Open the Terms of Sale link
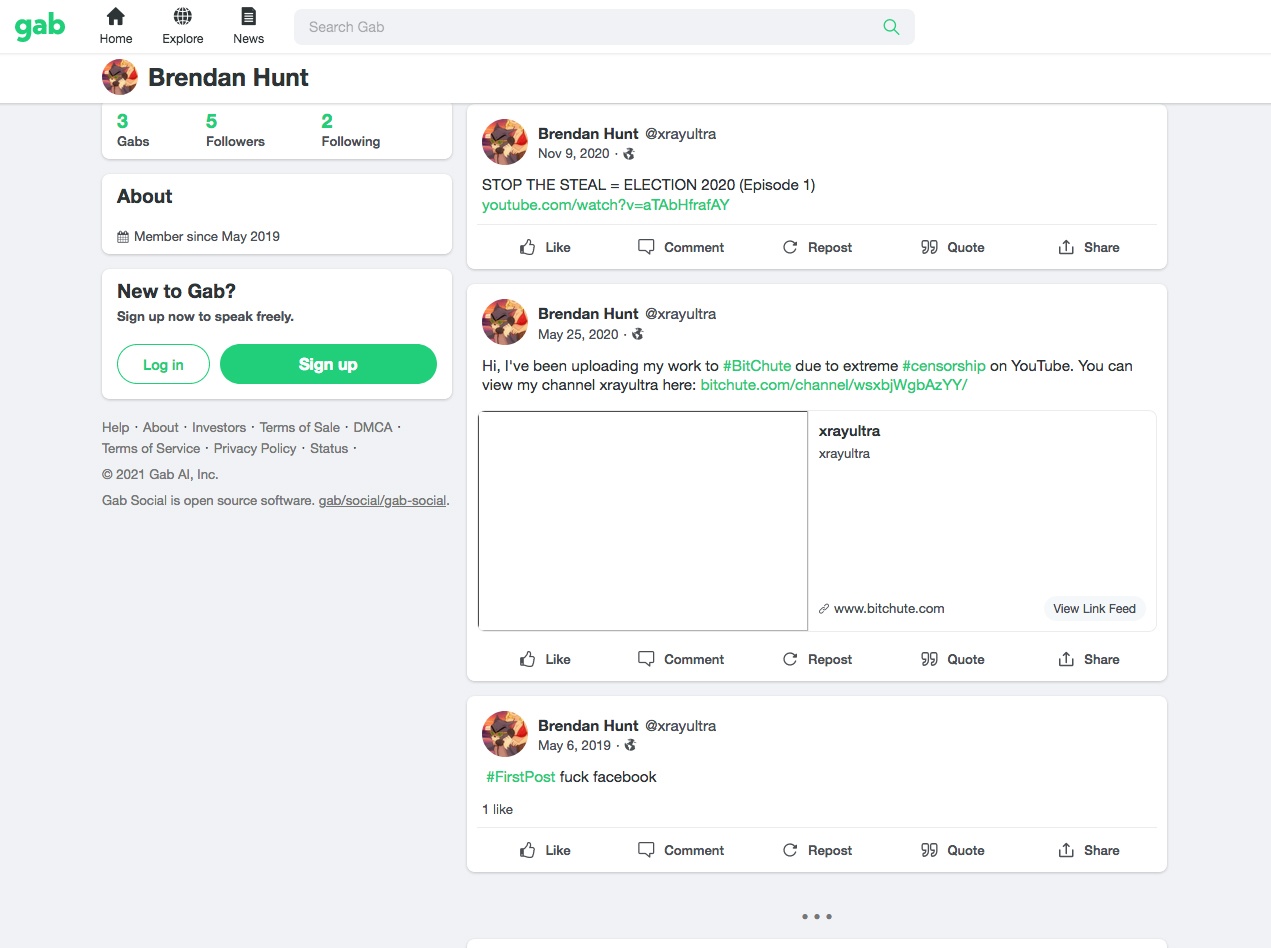The height and width of the screenshot is (948, 1271). tap(299, 427)
